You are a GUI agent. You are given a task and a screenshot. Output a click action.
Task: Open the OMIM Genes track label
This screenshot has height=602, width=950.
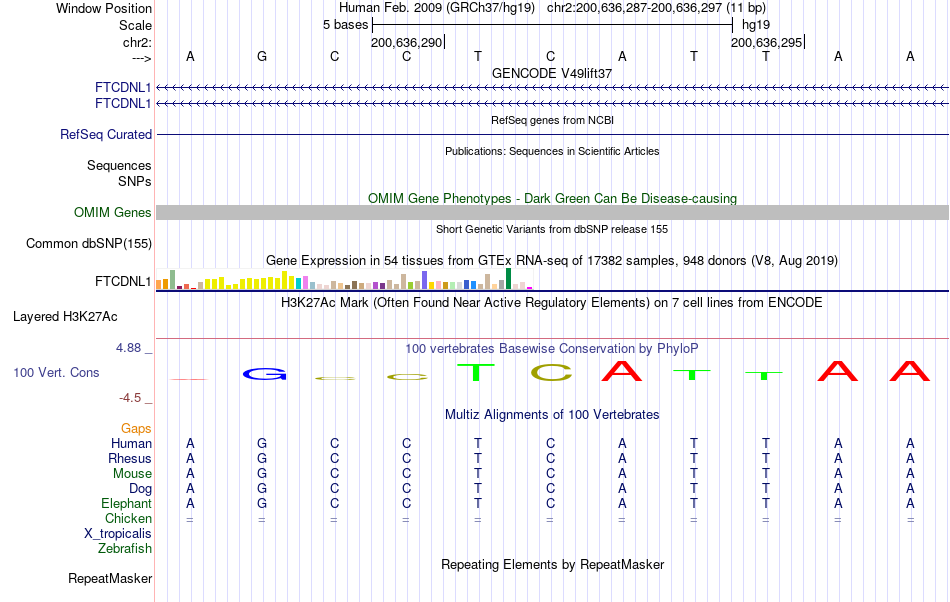click(x=113, y=213)
